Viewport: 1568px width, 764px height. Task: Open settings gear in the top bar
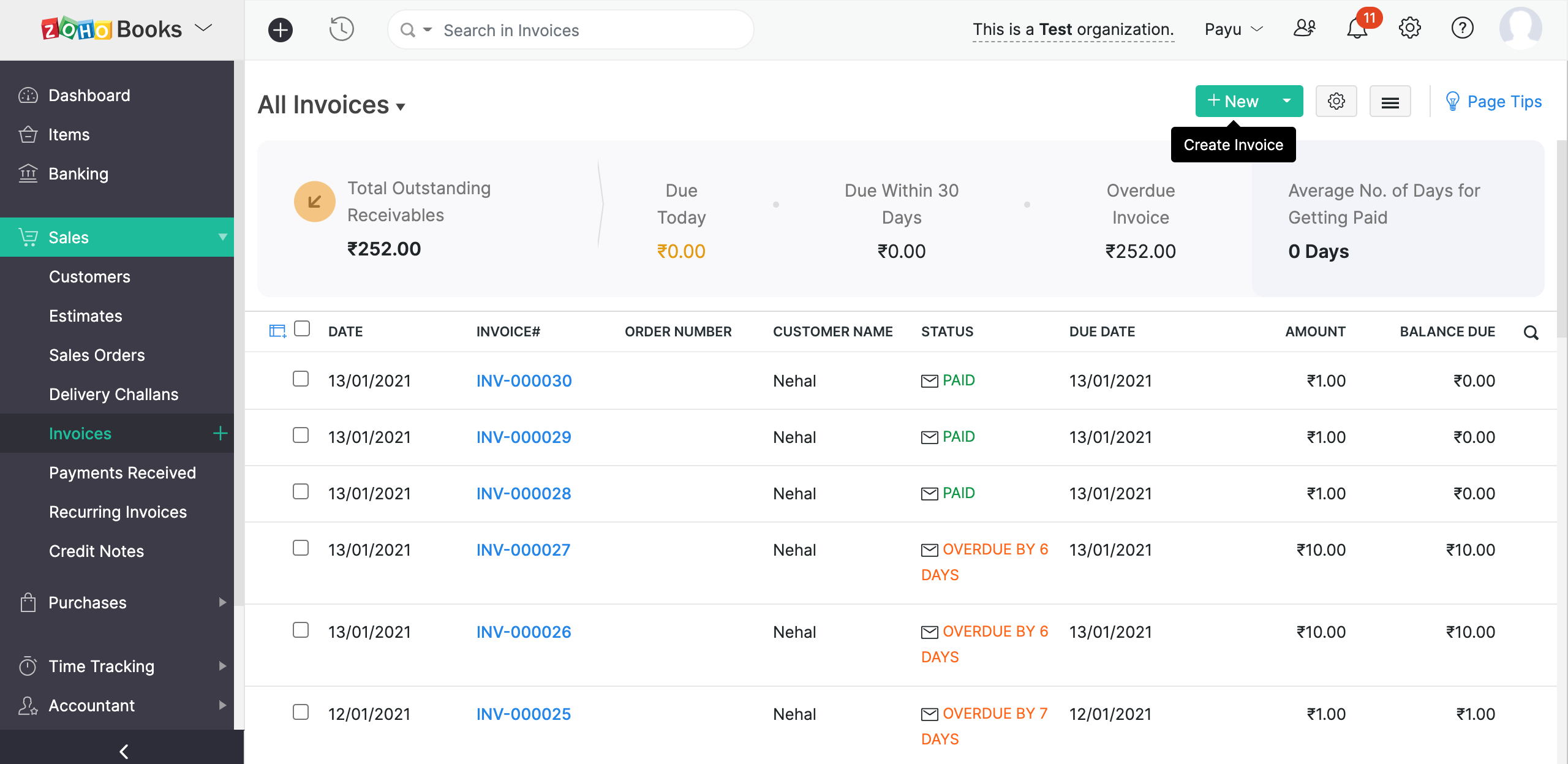pyautogui.click(x=1410, y=28)
